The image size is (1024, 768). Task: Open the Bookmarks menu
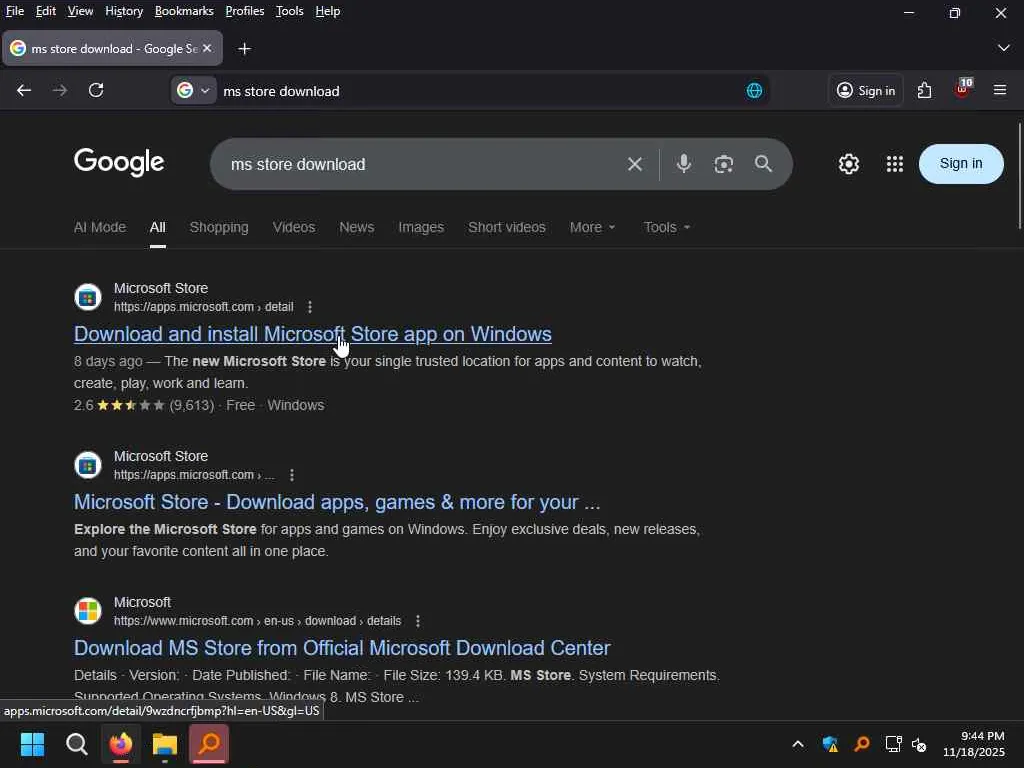point(184,11)
